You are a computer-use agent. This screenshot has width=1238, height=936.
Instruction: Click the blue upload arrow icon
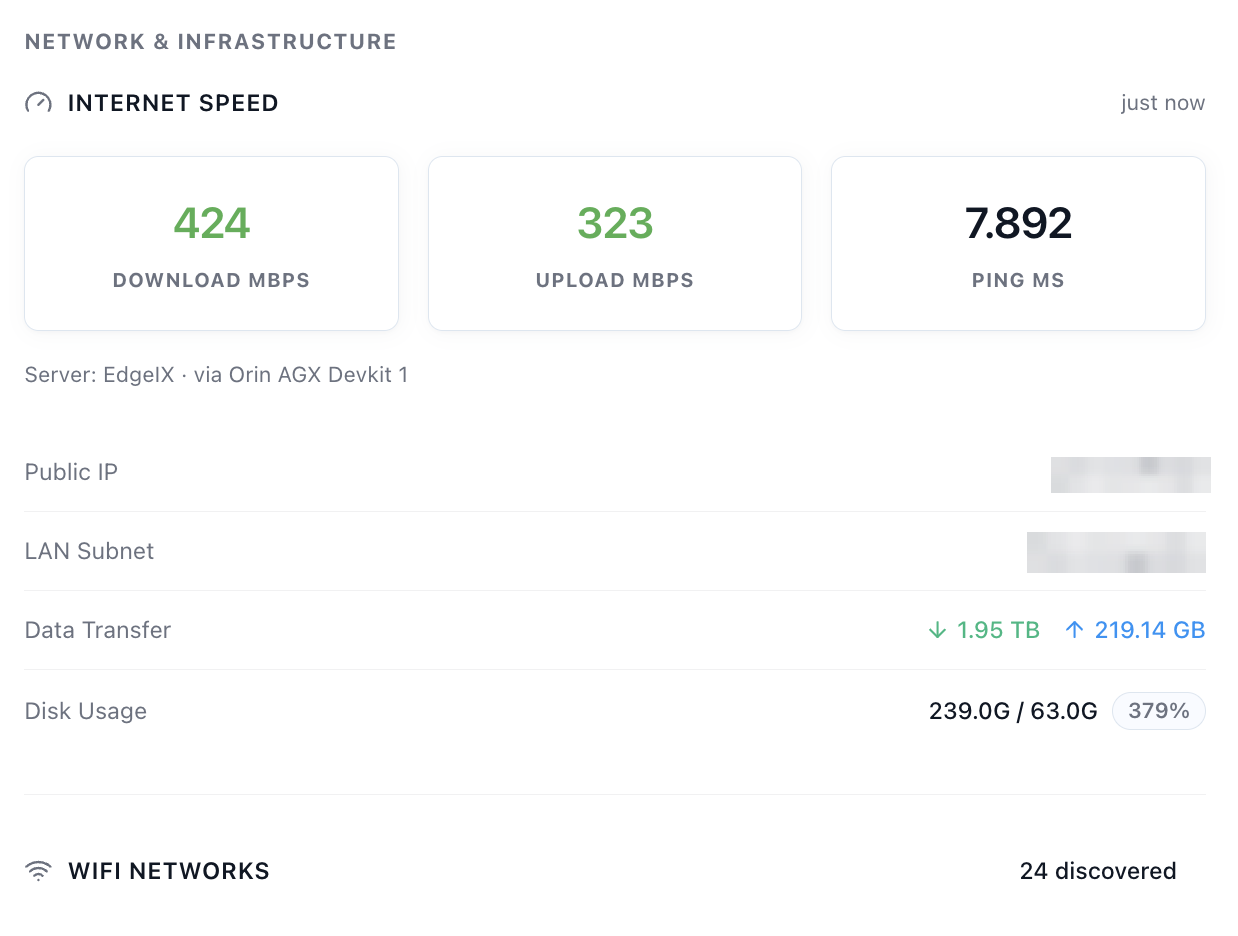click(x=1074, y=630)
